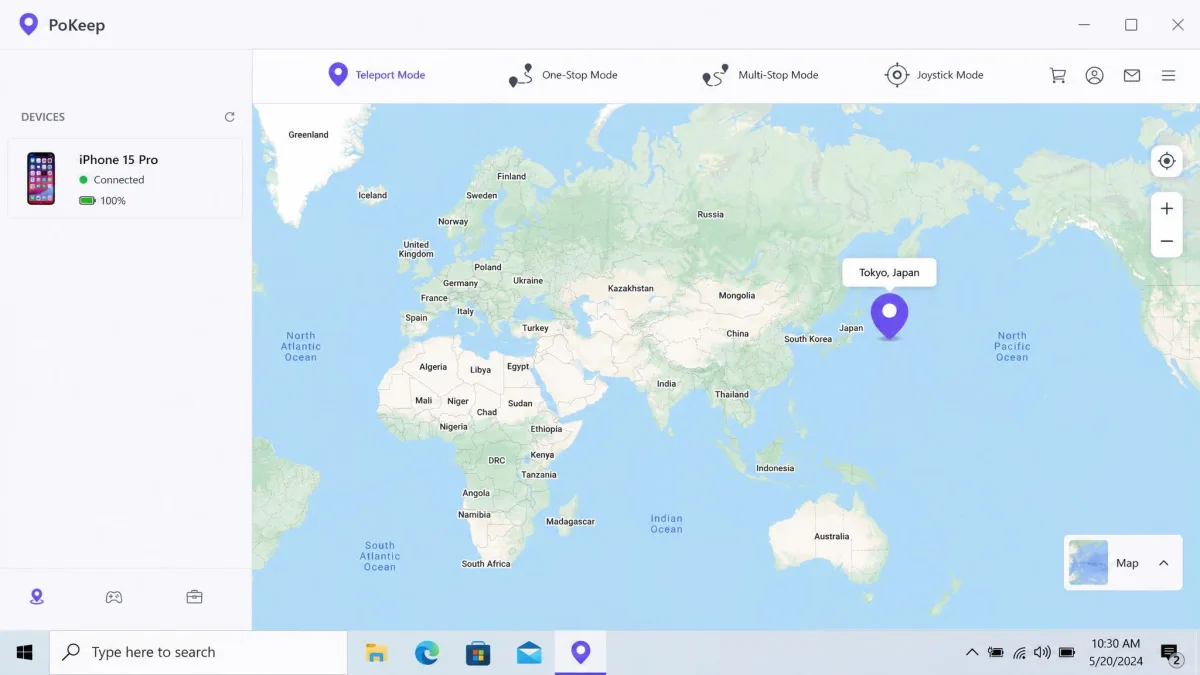Switch to Teleport Mode
The height and width of the screenshot is (675, 1200).
click(377, 75)
